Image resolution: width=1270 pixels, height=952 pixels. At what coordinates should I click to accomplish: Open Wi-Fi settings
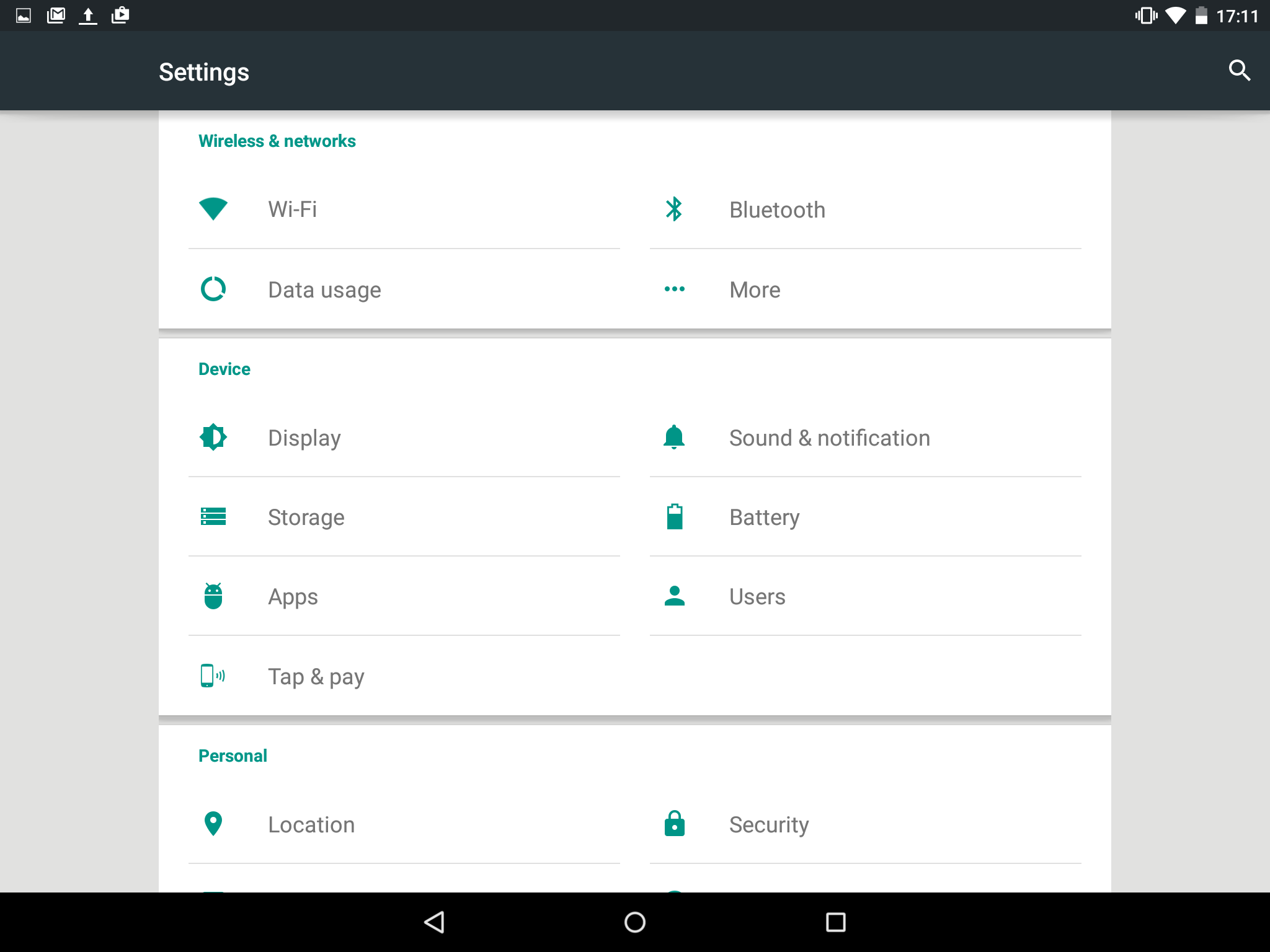(x=404, y=209)
